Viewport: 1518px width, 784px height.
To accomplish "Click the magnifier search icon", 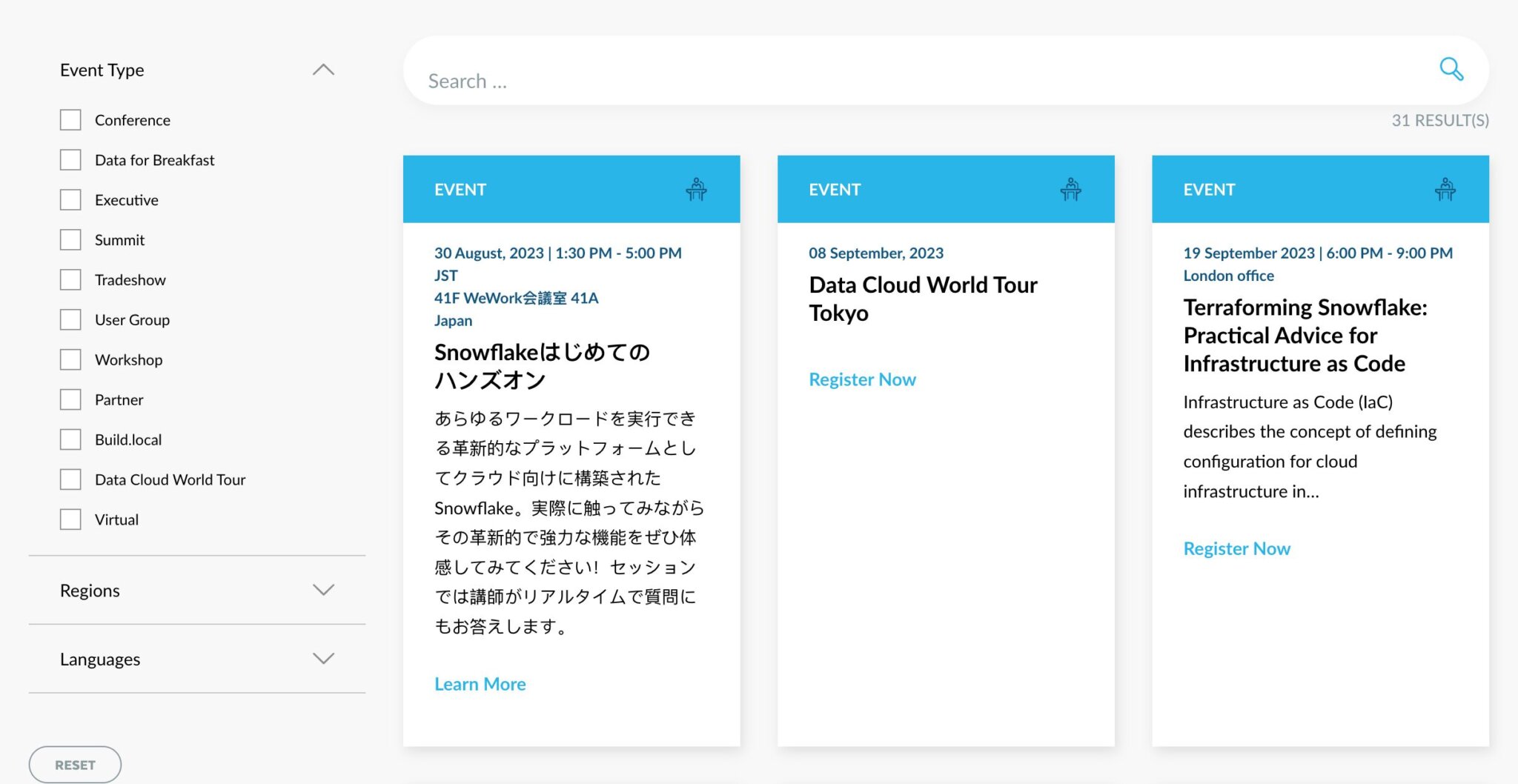I will click(x=1451, y=69).
